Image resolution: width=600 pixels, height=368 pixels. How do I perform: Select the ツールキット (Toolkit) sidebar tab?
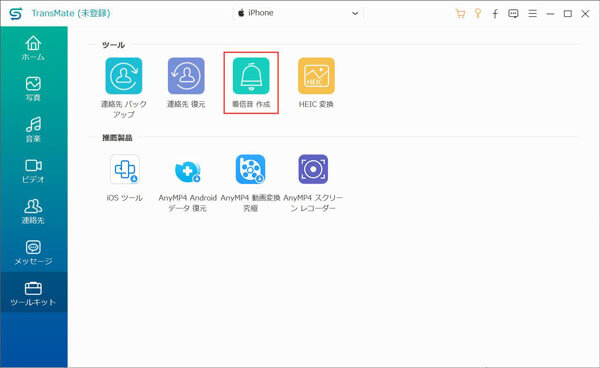tap(33, 293)
